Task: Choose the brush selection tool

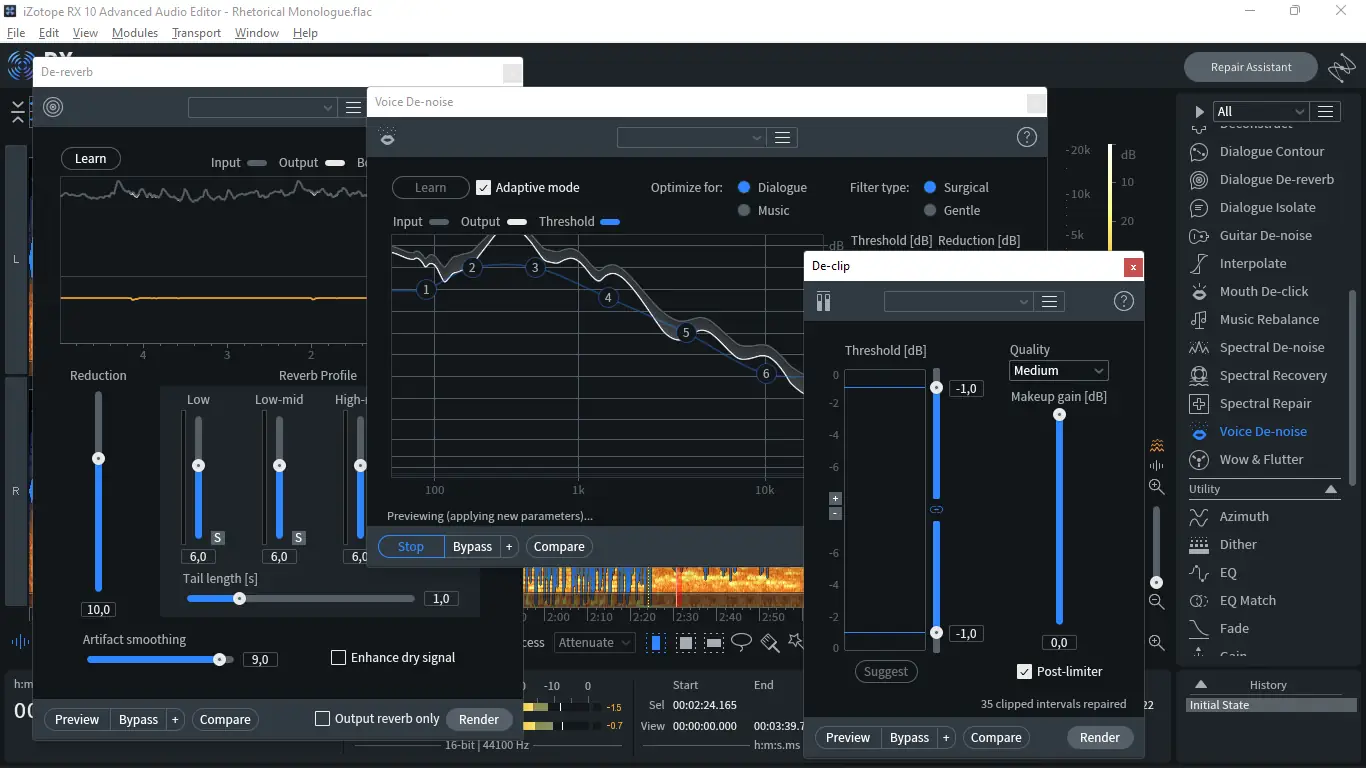Action: [769, 642]
